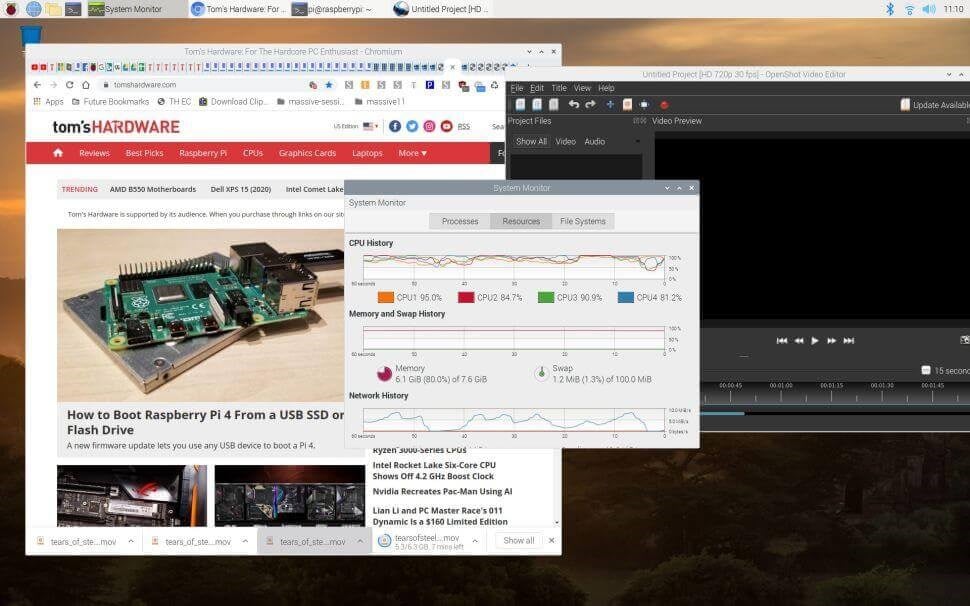Import files with the blue plus icon
The image size is (970, 606).
(610, 105)
